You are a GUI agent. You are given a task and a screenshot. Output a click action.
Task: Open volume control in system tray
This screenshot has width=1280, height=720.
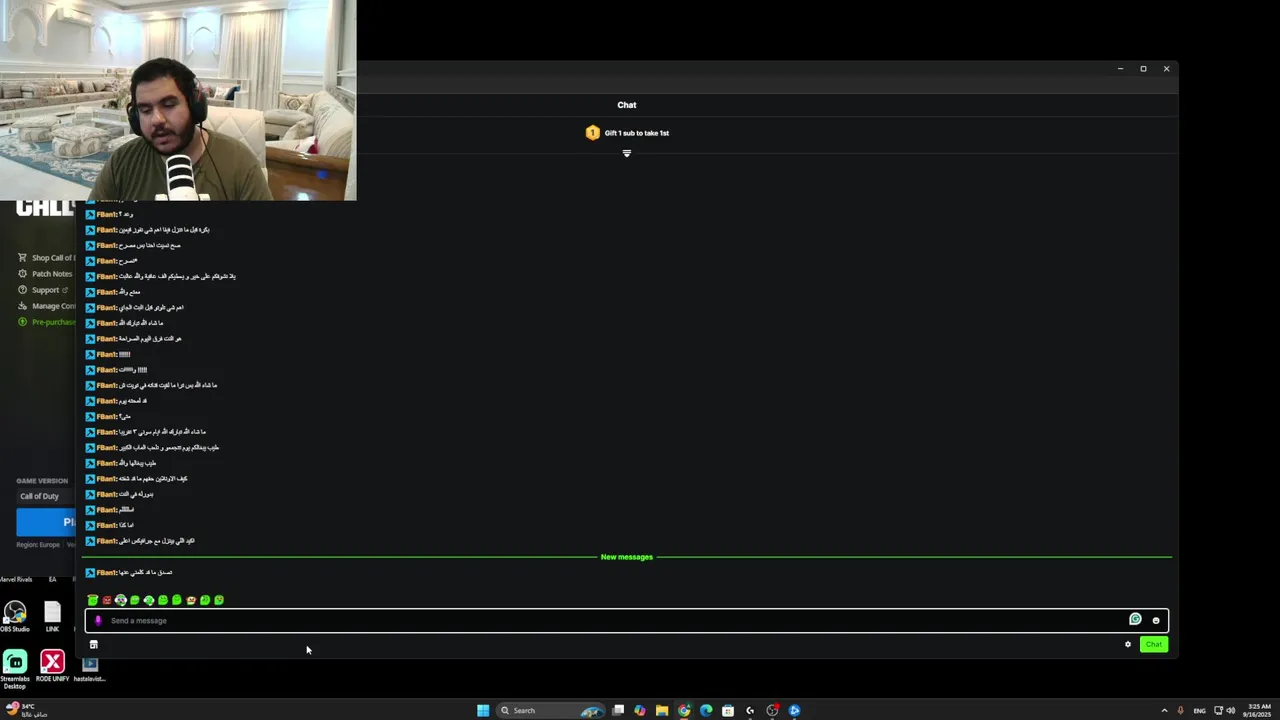[x=1231, y=710]
